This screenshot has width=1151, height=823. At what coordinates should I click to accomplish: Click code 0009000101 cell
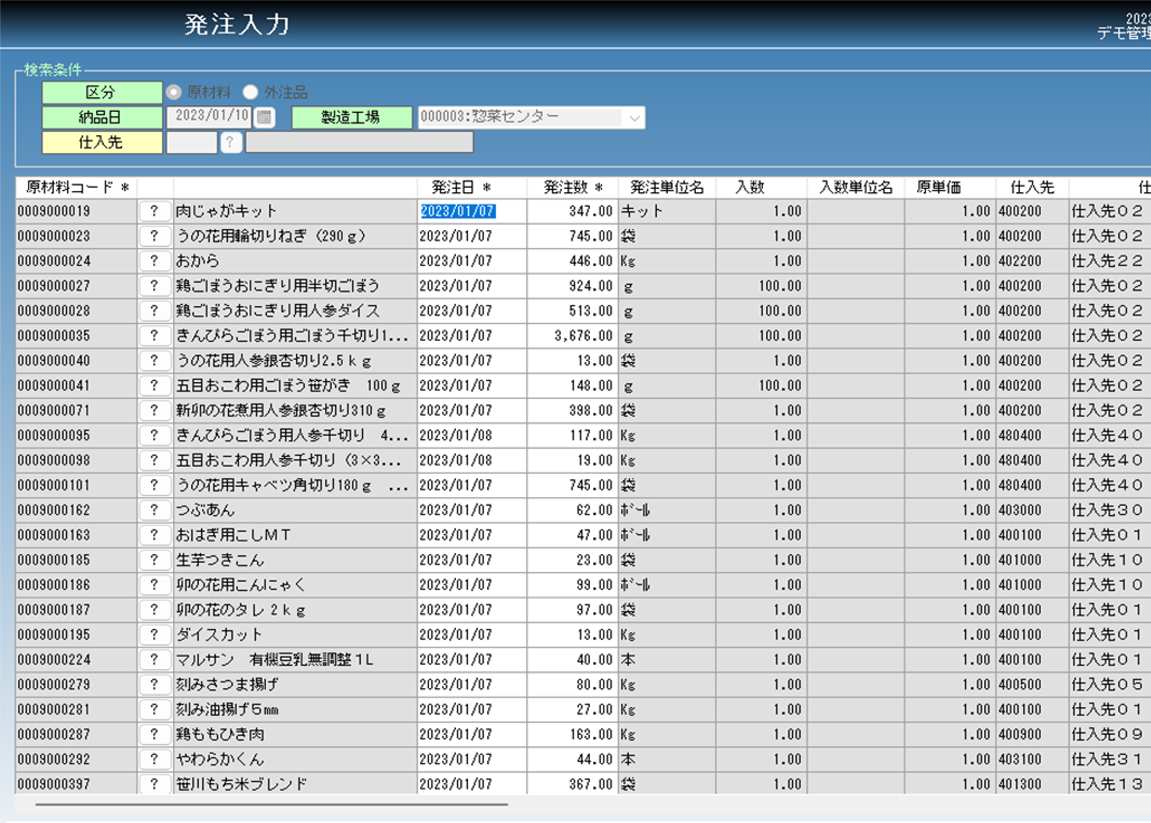click(76, 486)
